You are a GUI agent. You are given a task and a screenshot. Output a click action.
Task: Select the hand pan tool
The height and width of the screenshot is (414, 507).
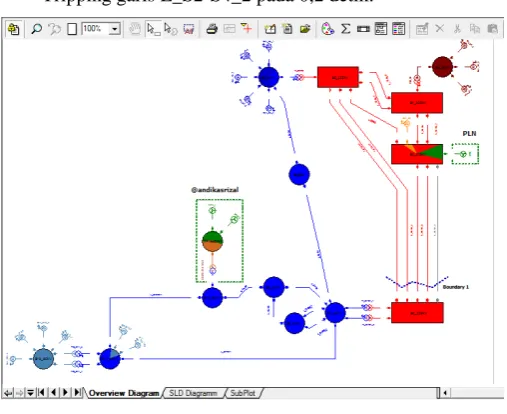[135, 29]
